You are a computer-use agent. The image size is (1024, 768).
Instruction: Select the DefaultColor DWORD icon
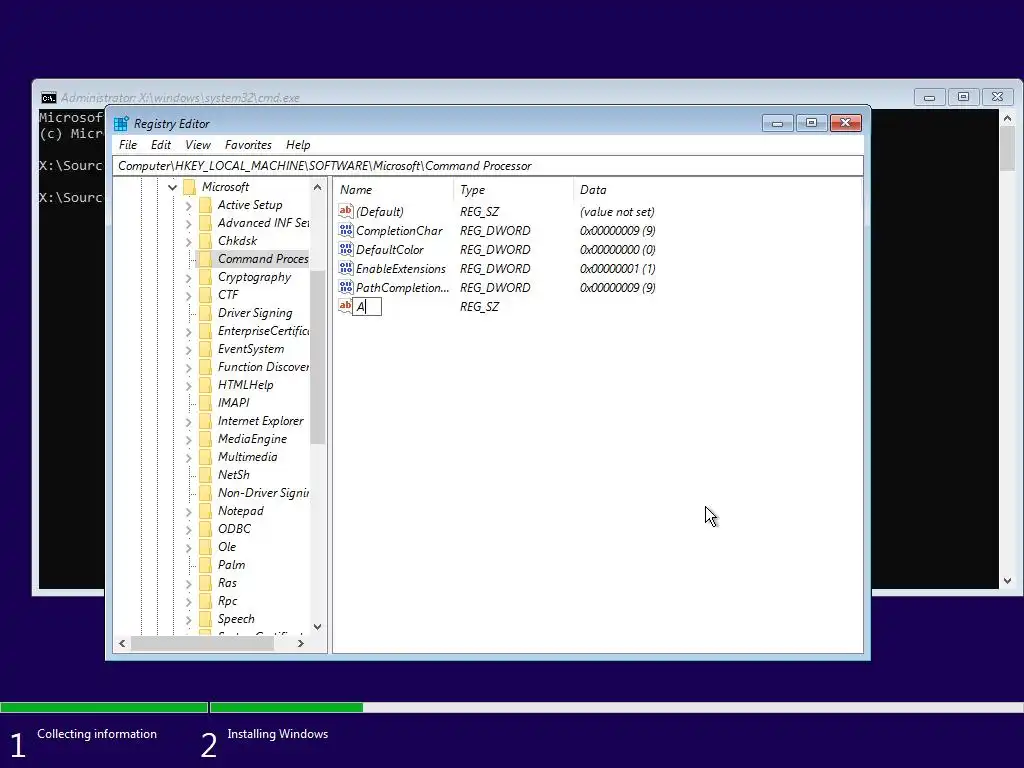pyautogui.click(x=345, y=249)
